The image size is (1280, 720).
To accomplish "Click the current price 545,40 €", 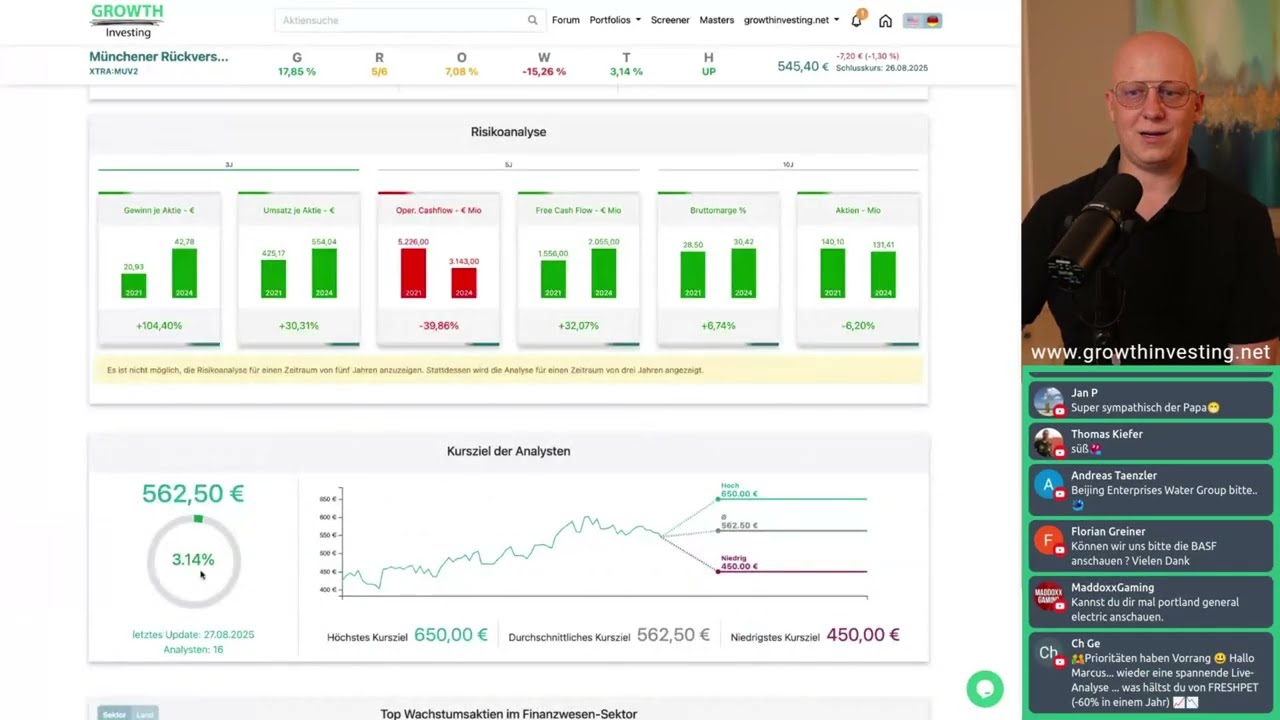I will 803,66.
